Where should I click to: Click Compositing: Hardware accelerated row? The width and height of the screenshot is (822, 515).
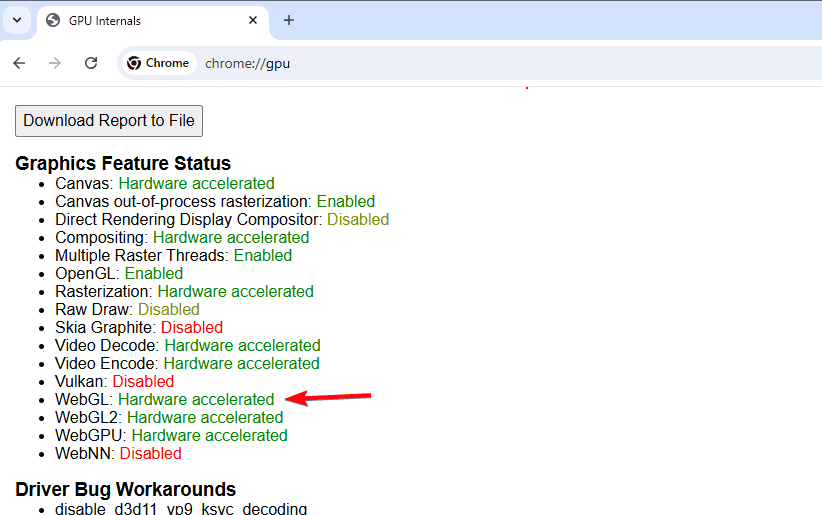coord(182,238)
